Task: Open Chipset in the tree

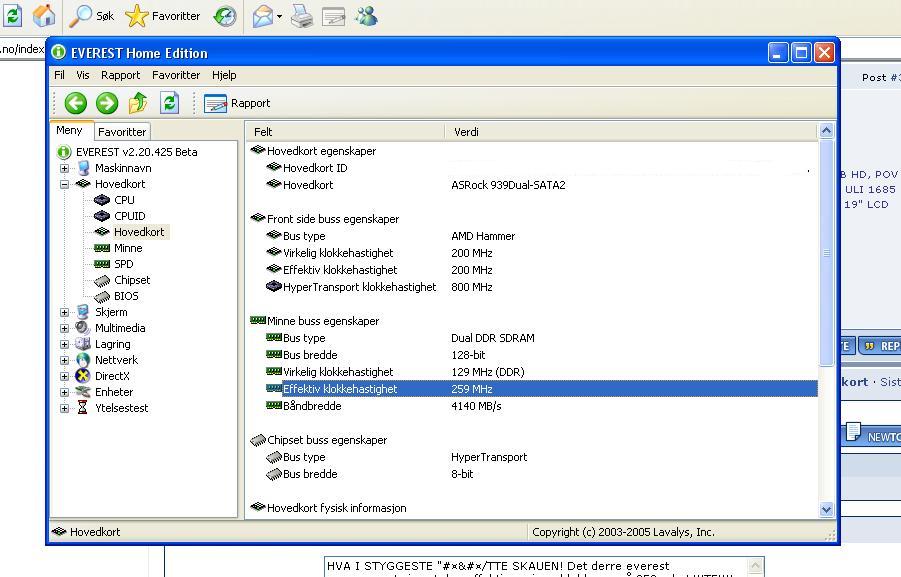Action: [x=132, y=280]
